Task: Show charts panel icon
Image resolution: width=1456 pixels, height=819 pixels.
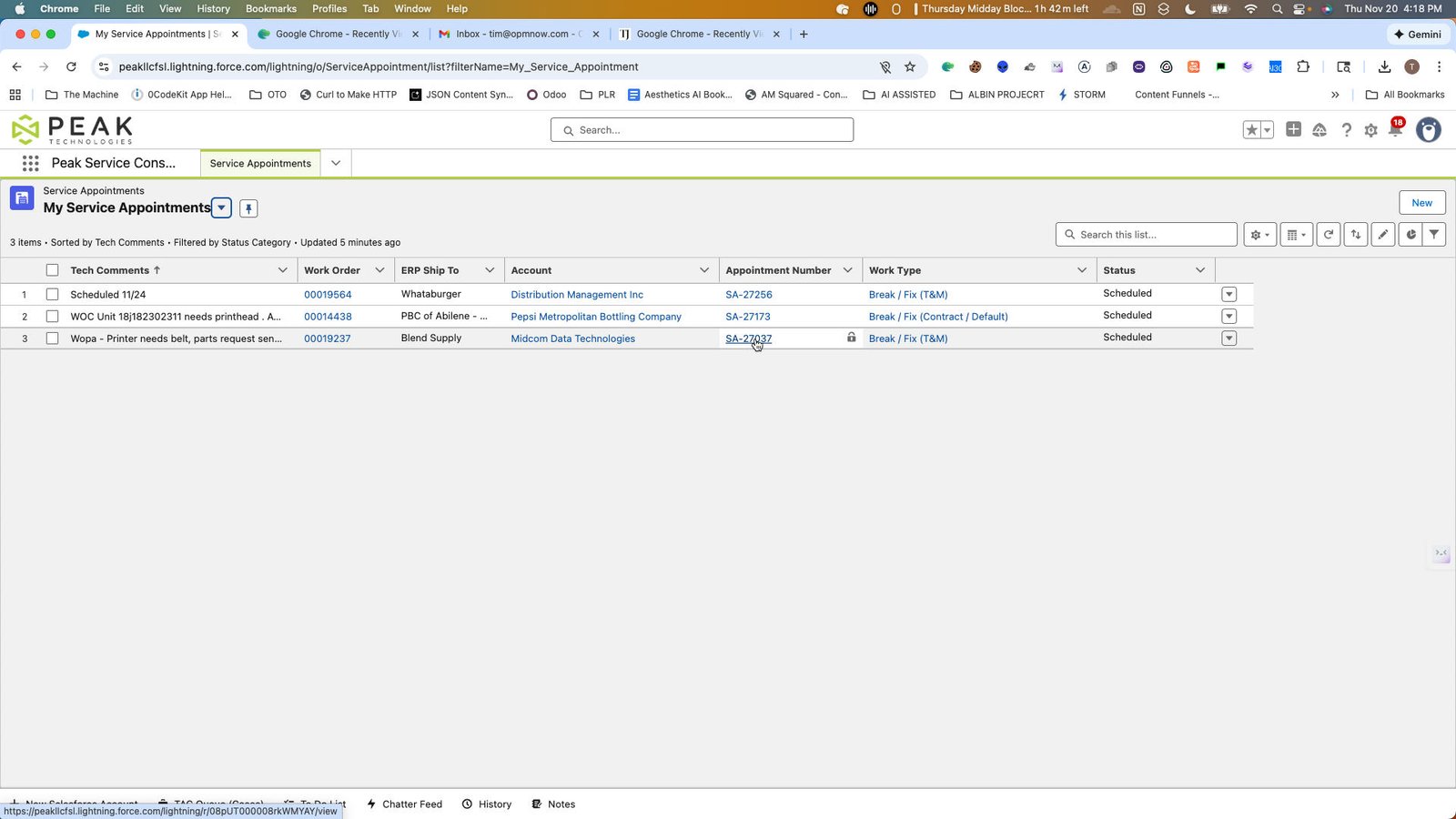Action: tap(1410, 235)
